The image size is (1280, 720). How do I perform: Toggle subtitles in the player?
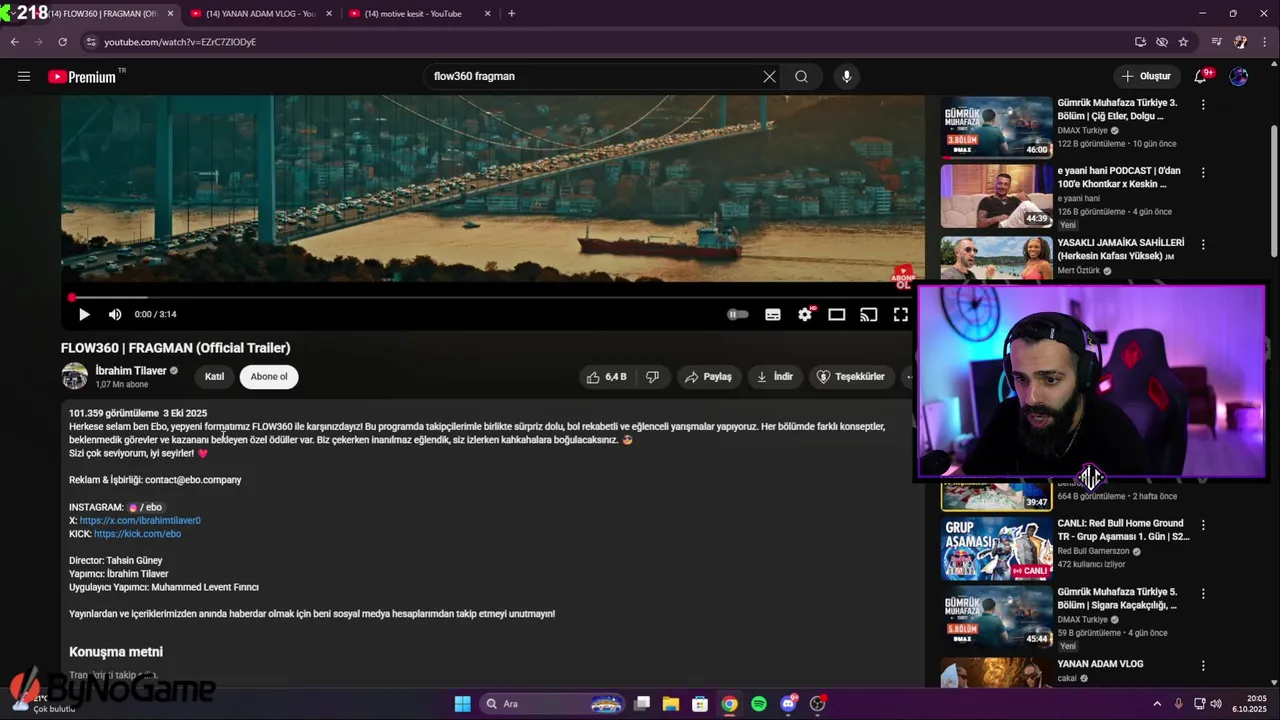(772, 314)
